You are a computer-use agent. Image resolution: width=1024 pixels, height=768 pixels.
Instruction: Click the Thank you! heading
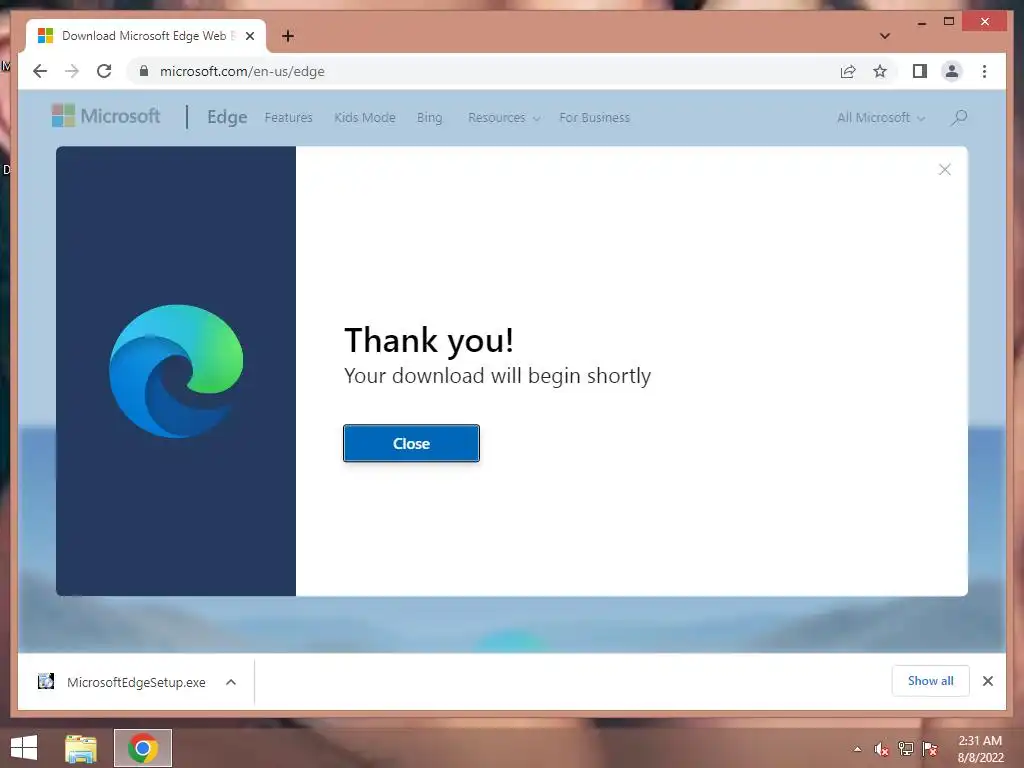pos(429,340)
